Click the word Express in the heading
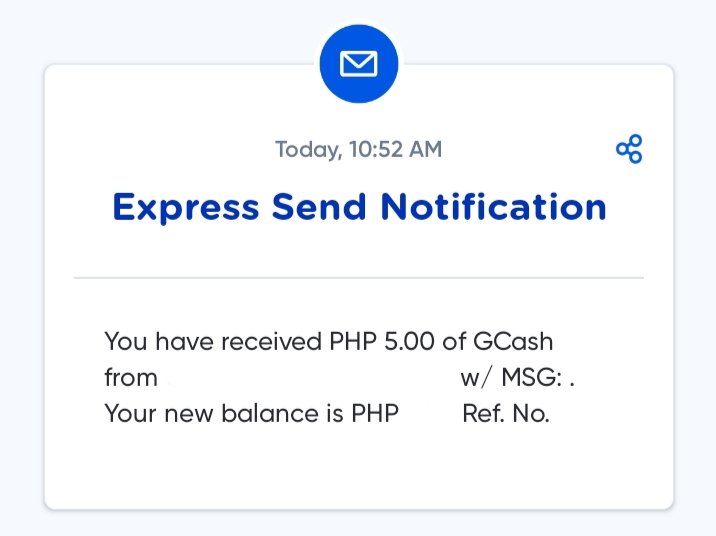The width and height of the screenshot is (716, 536). click(186, 208)
